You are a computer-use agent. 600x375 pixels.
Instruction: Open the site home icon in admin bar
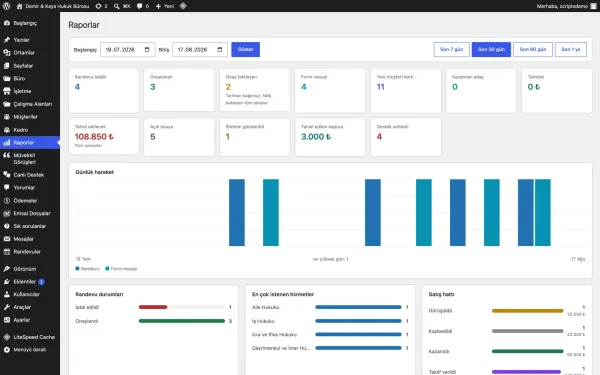[x=20, y=6]
